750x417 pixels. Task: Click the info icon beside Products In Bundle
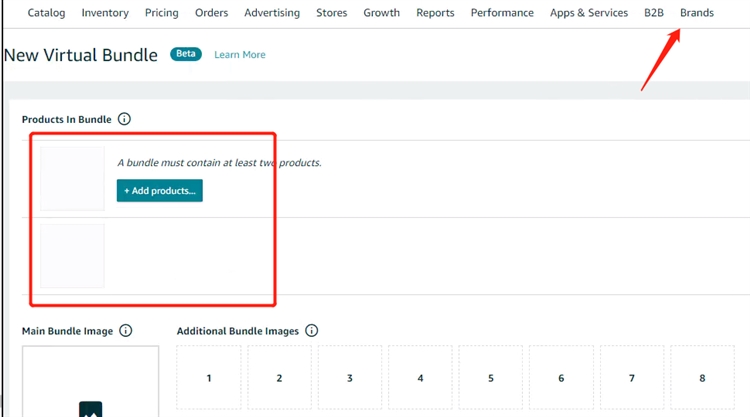pyautogui.click(x=124, y=119)
